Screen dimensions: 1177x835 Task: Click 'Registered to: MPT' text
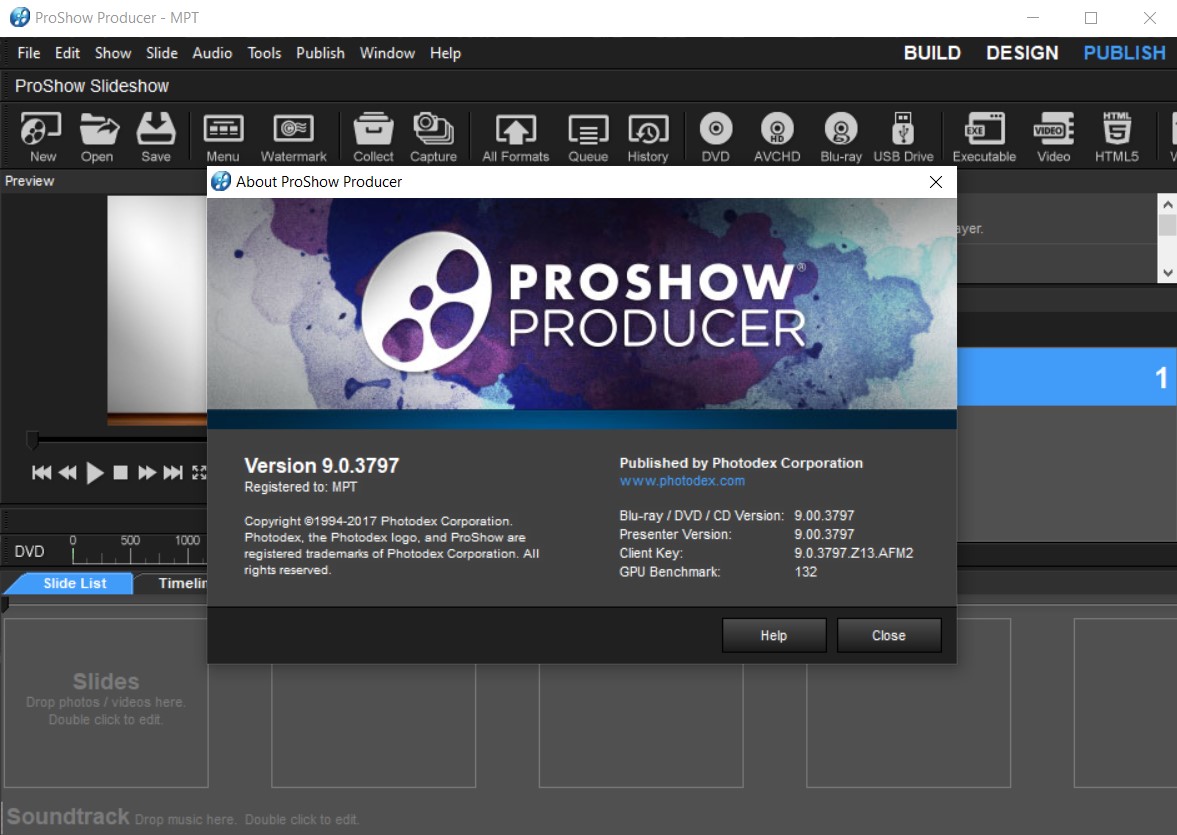coord(300,487)
